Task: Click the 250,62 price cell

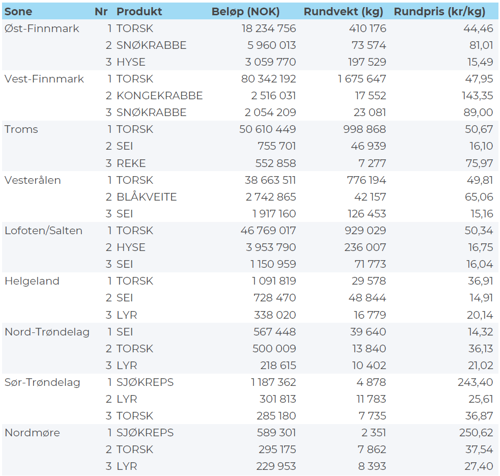Action: pos(476,433)
